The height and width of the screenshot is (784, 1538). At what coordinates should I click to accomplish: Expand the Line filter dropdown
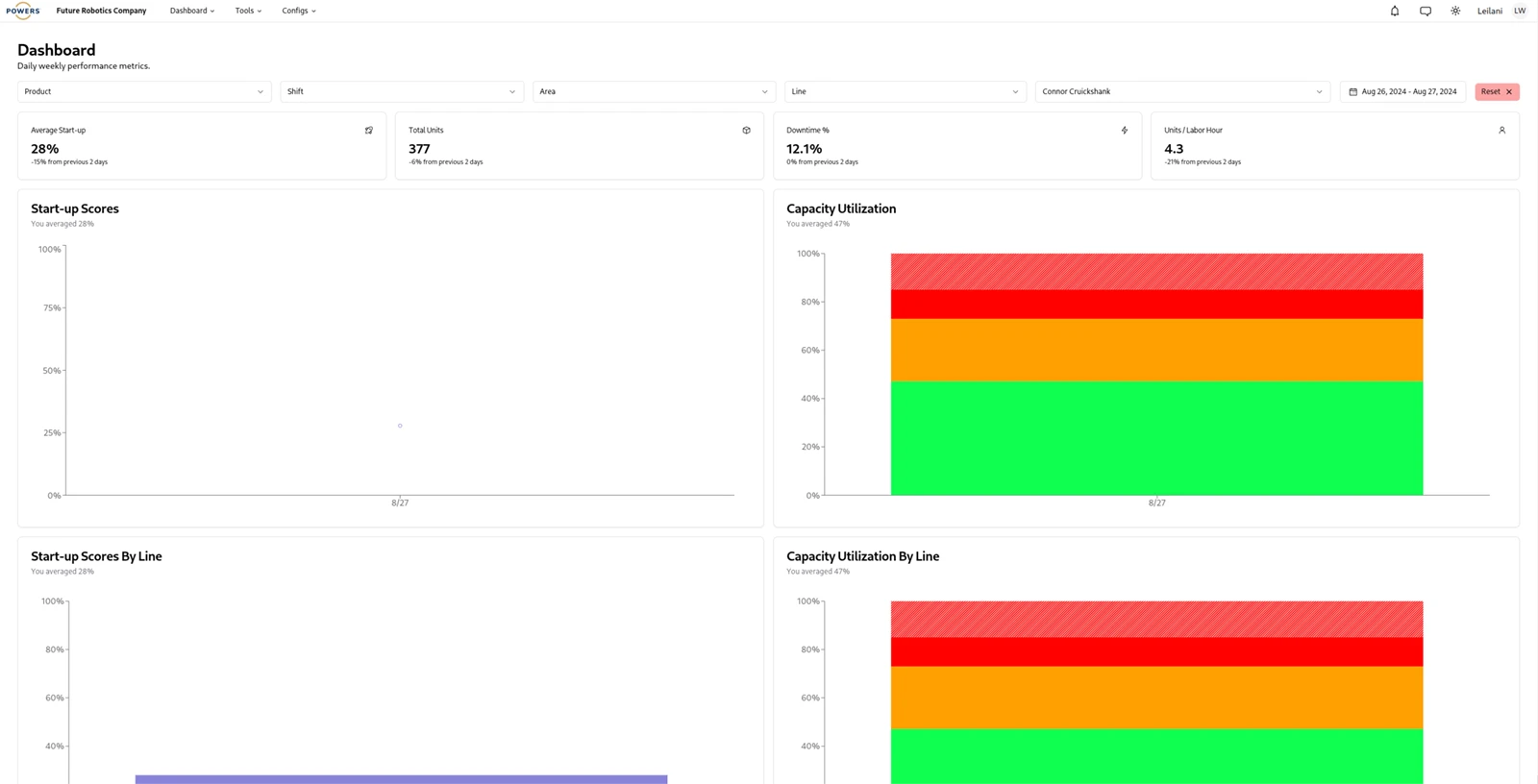[905, 92]
